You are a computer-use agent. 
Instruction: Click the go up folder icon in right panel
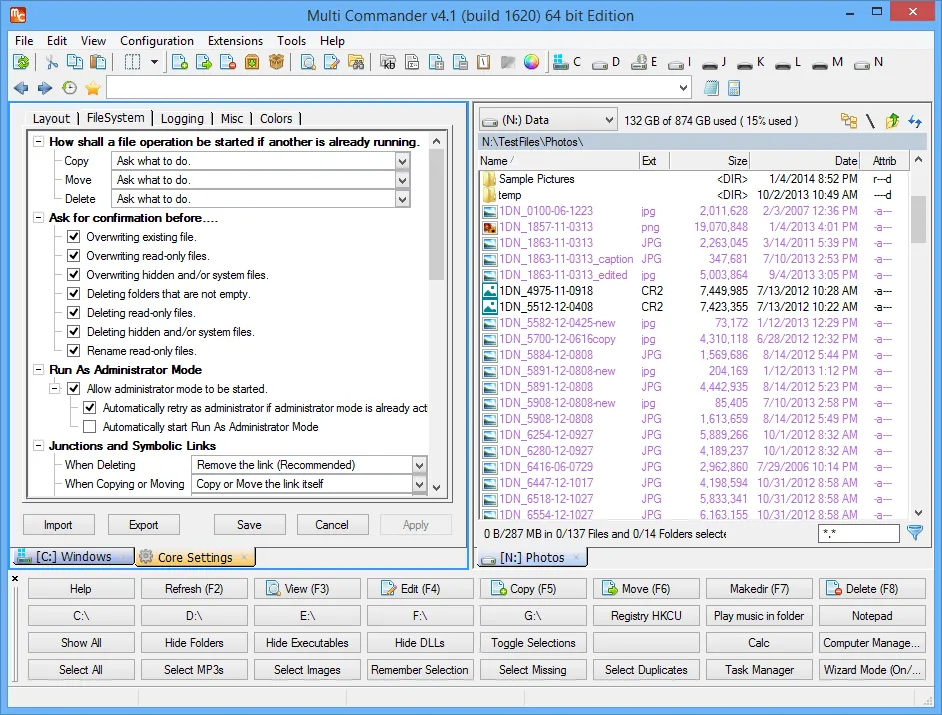[x=892, y=121]
